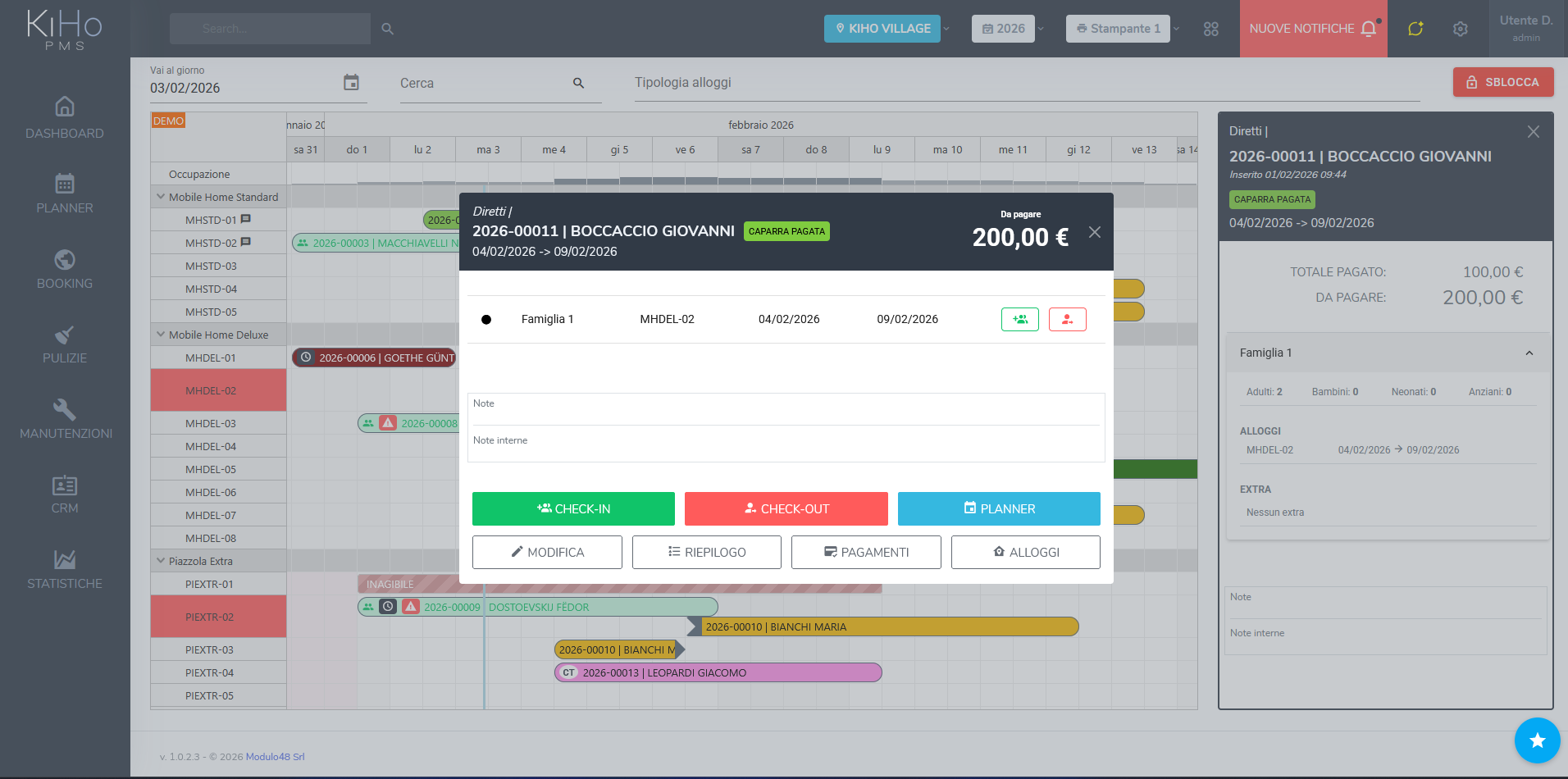Viewport: 1568px width, 779px height.
Task: Close the booking dialog with X
Action: point(1095,232)
